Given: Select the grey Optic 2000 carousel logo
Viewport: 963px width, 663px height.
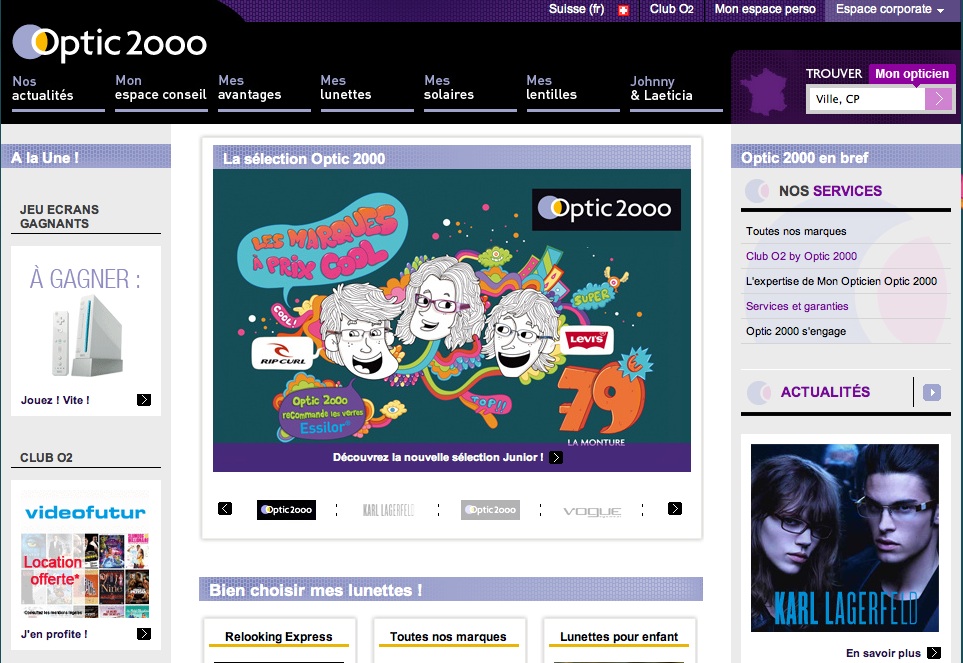Looking at the screenshot, I should [x=490, y=510].
